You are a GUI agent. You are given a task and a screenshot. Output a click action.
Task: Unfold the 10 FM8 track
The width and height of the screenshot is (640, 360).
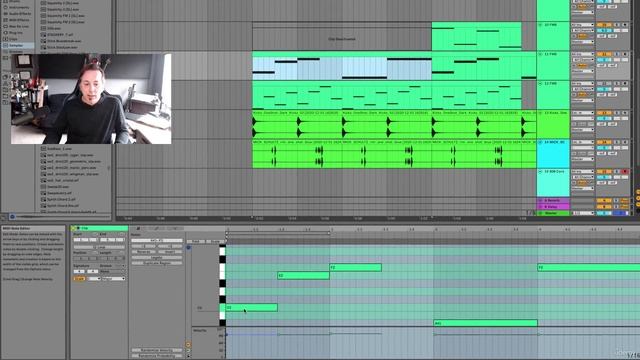540,25
